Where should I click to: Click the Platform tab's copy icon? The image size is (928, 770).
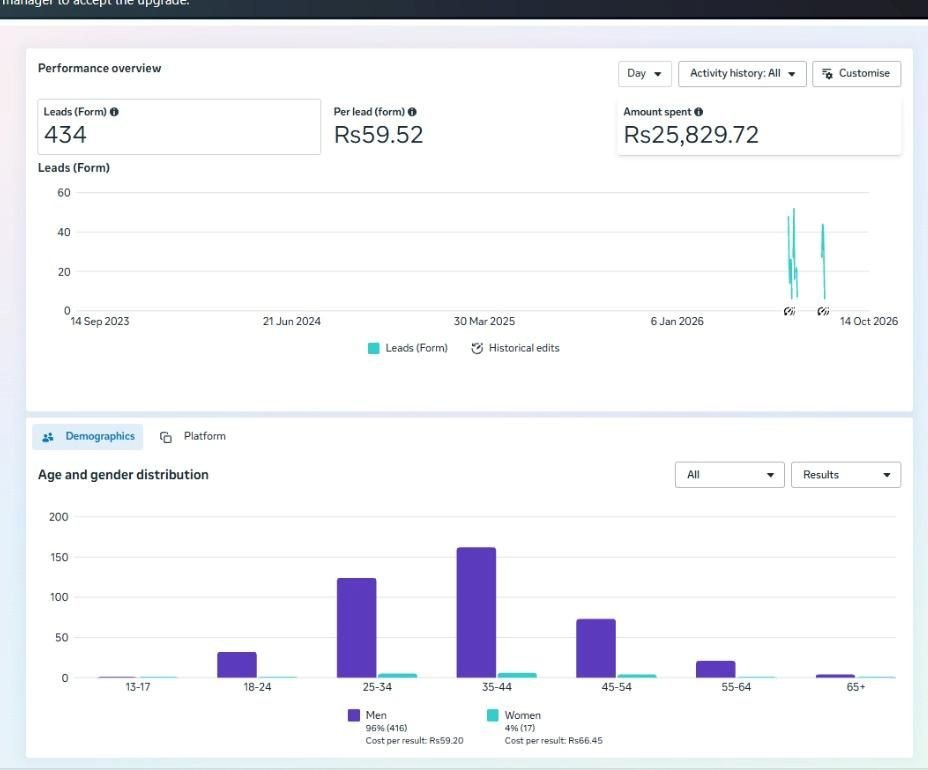(x=166, y=437)
